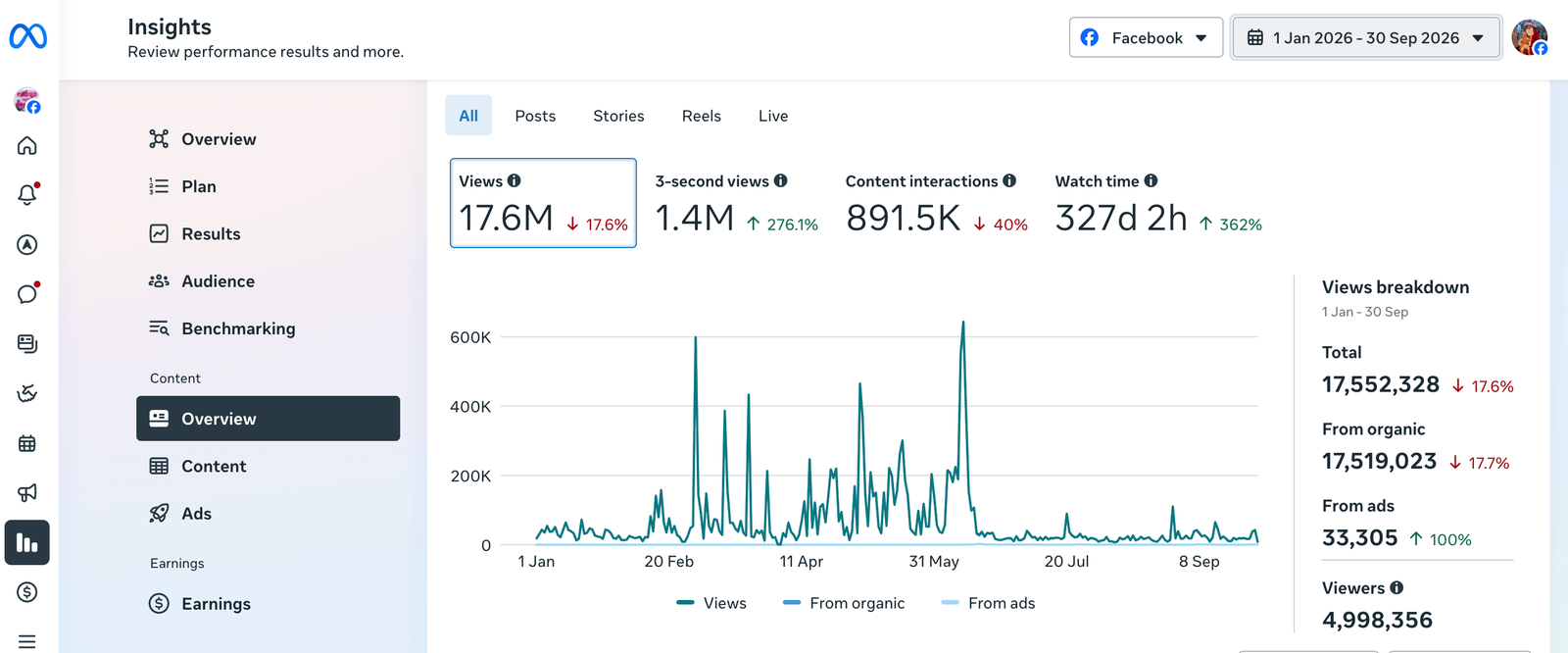1568x653 pixels.
Task: Open the notifications bell icon
Action: pyautogui.click(x=27, y=195)
